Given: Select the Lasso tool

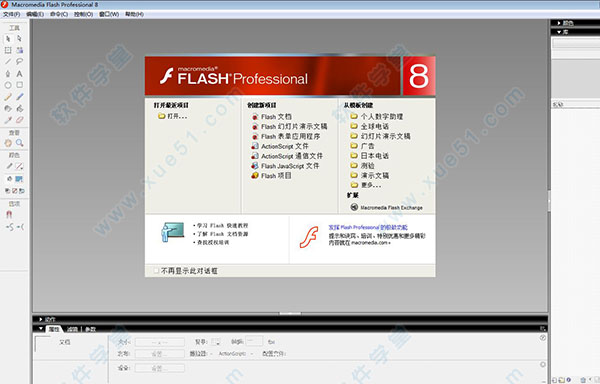Looking at the screenshot, I should click(20, 62).
